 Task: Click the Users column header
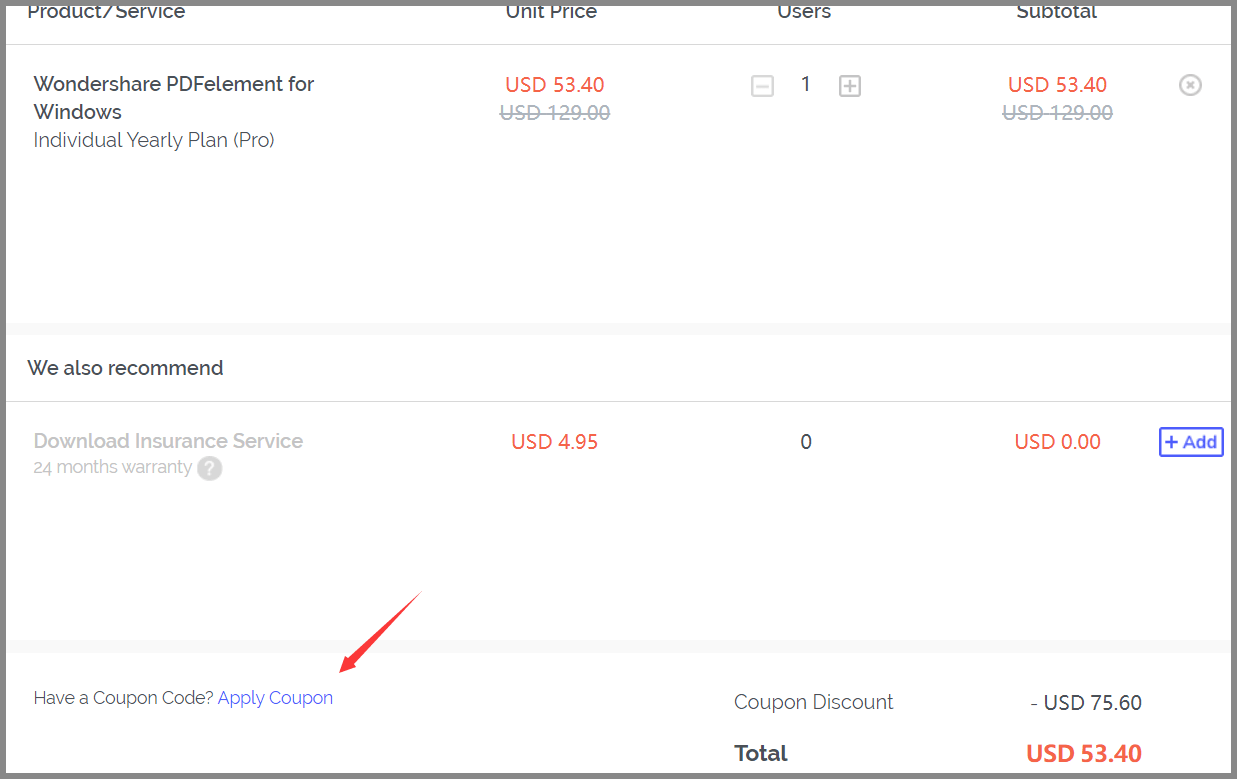(x=803, y=12)
